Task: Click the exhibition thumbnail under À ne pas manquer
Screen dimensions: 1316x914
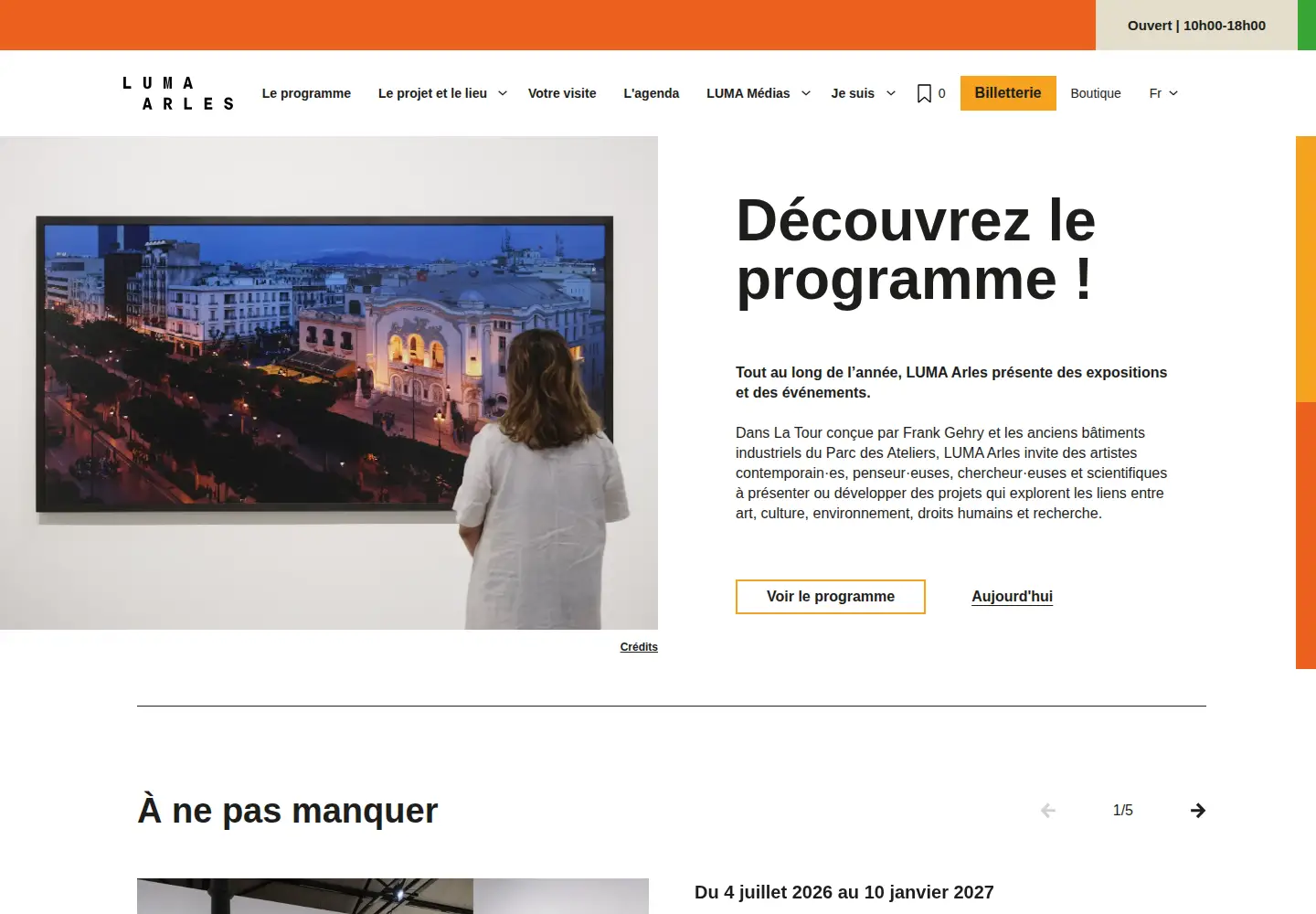Action: 393,897
